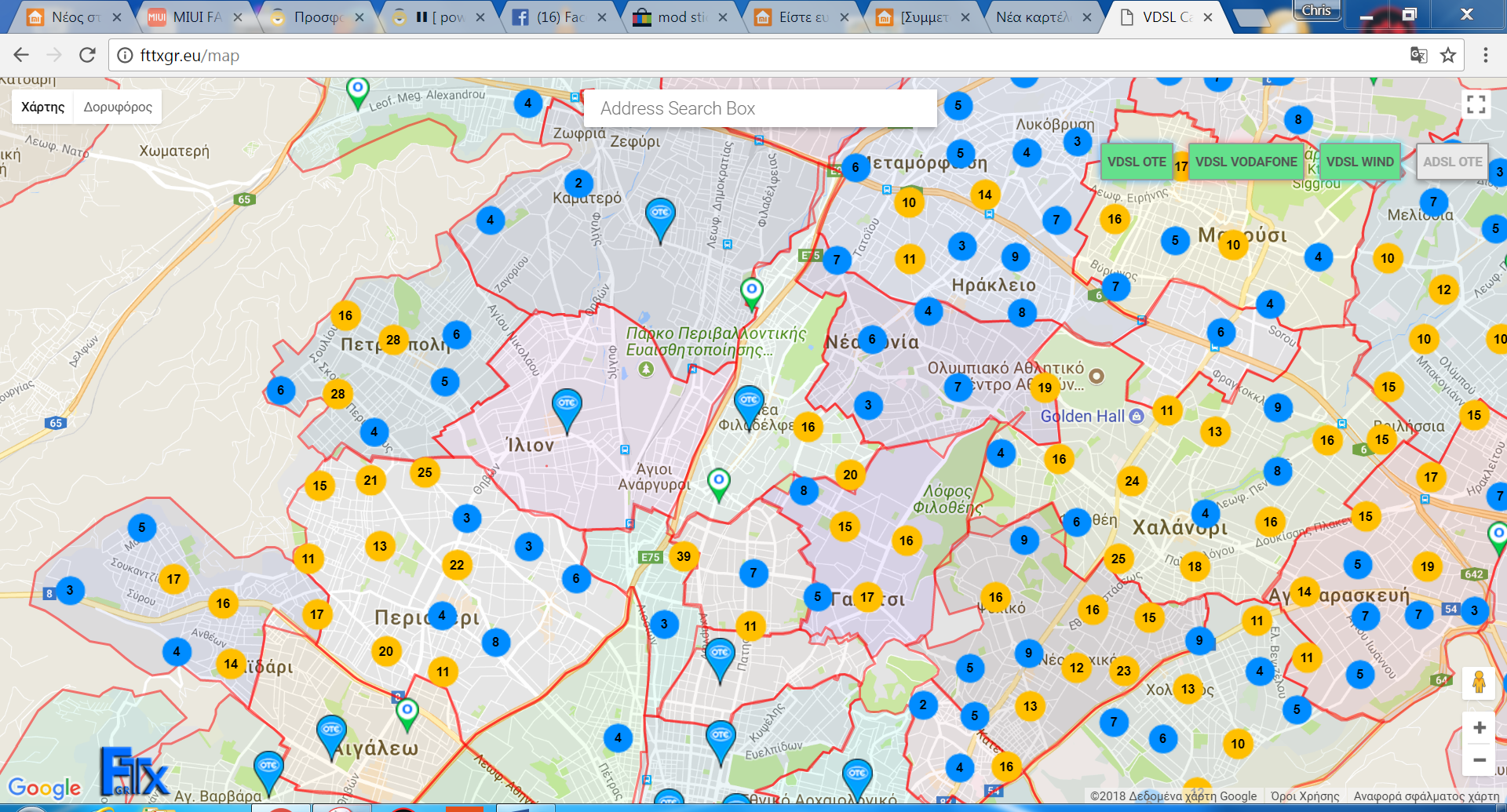Click the Street View pegman icon

click(x=1479, y=682)
